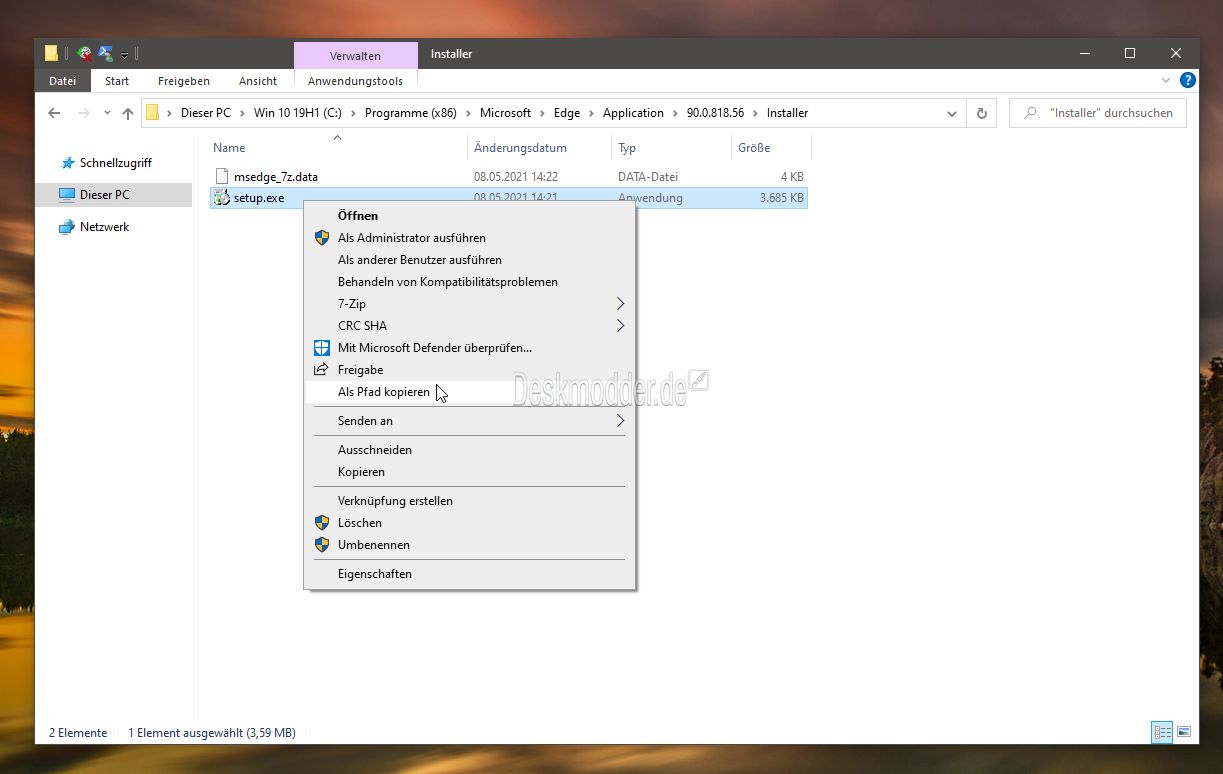The height and width of the screenshot is (774, 1223).
Task: Navigate to Application breadcrumb segment
Action: (x=633, y=113)
